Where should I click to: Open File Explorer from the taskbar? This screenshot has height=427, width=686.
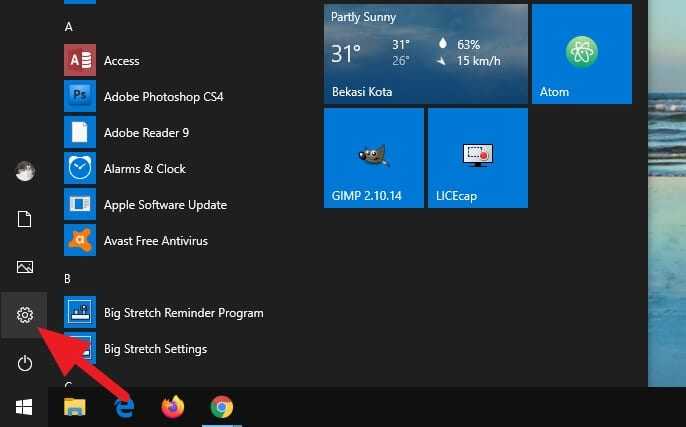tap(75, 407)
